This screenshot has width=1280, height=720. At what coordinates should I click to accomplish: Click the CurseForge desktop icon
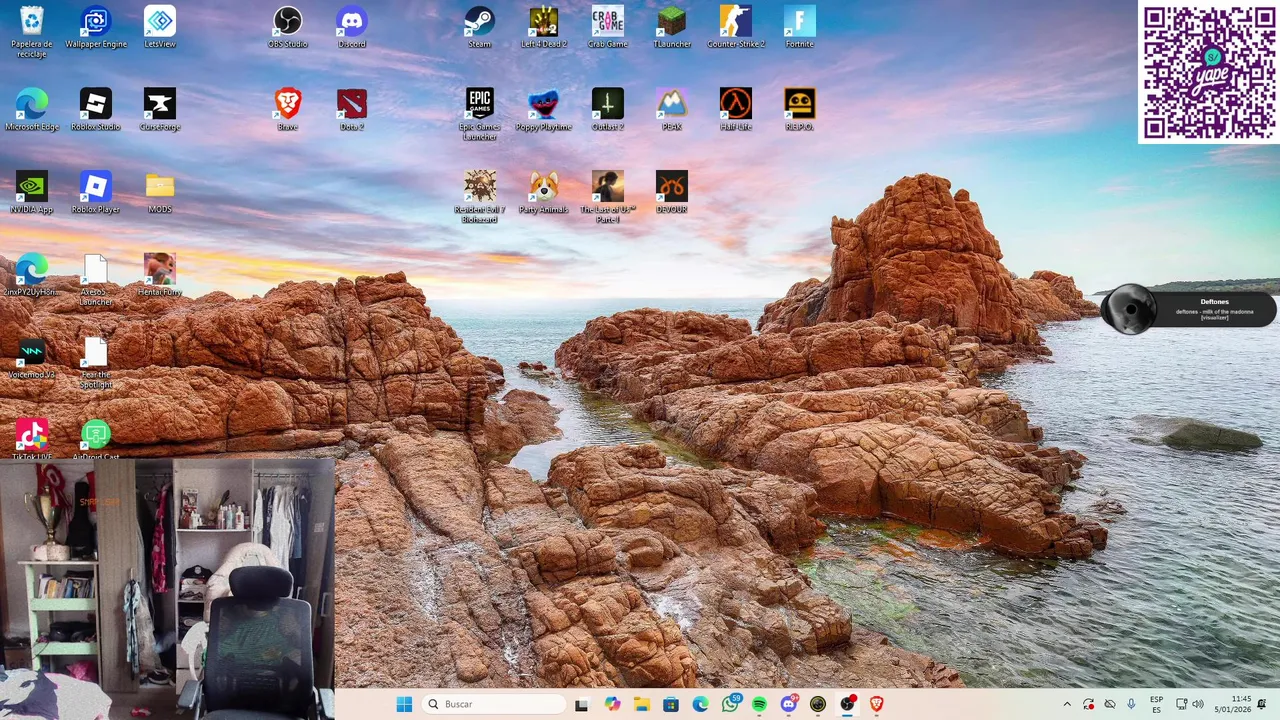click(x=160, y=110)
